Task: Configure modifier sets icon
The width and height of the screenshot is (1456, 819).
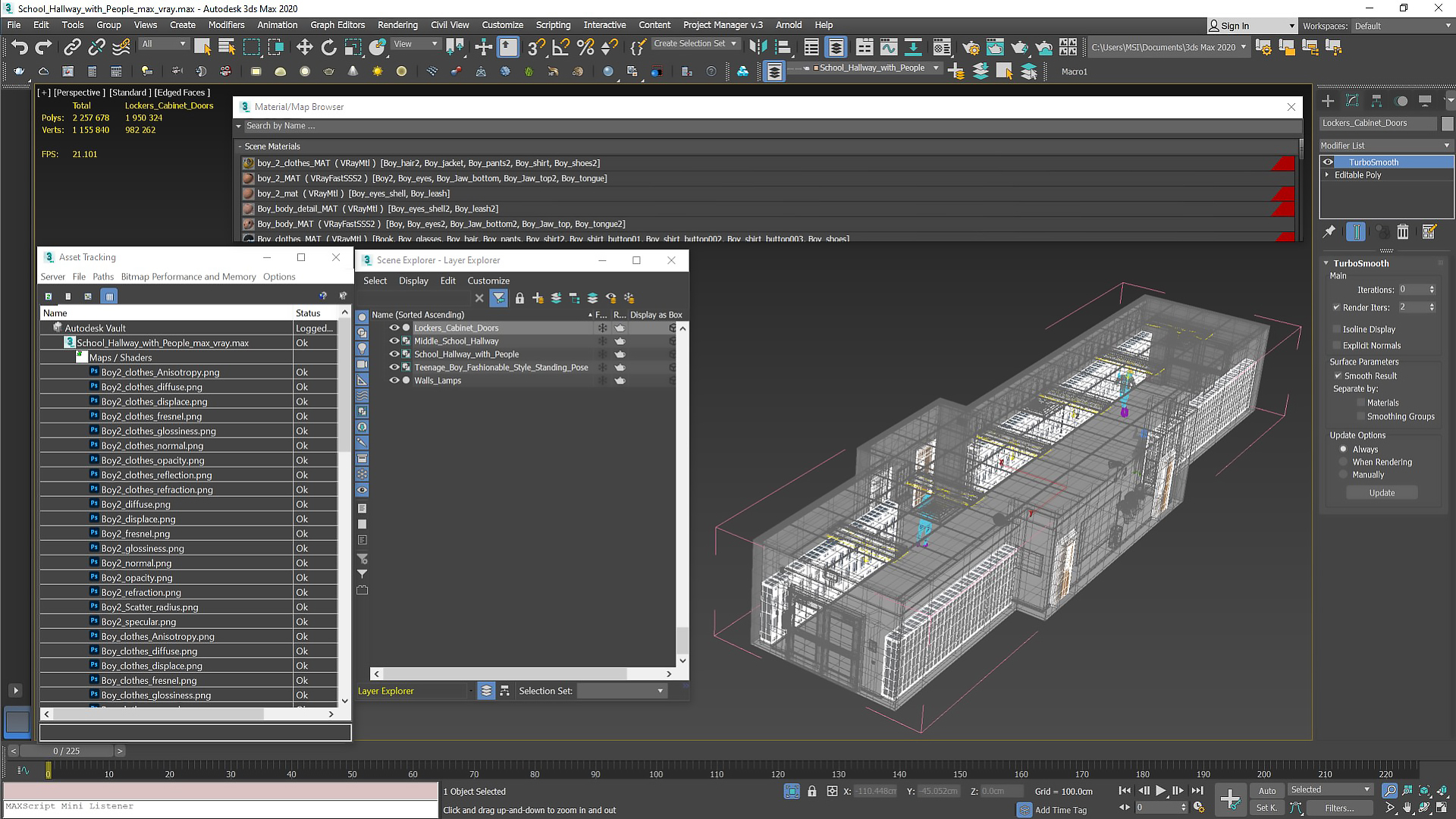Action: [x=1429, y=232]
